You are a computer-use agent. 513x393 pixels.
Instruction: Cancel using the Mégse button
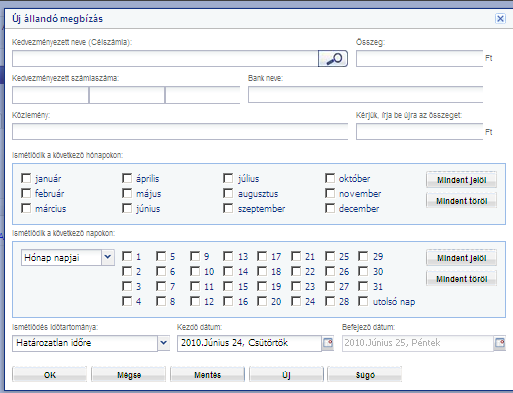pos(129,375)
